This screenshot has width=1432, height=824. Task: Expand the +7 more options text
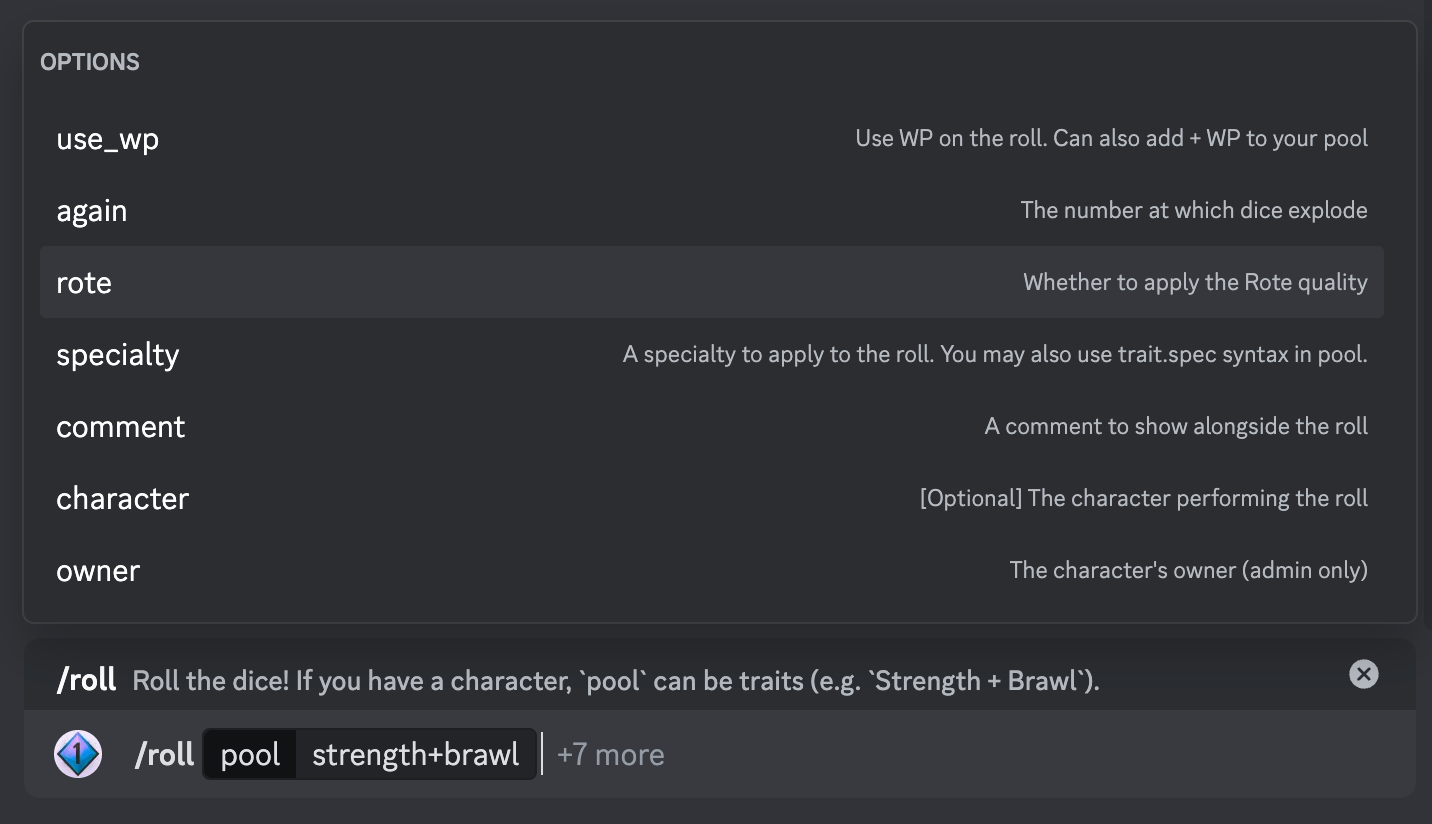610,754
